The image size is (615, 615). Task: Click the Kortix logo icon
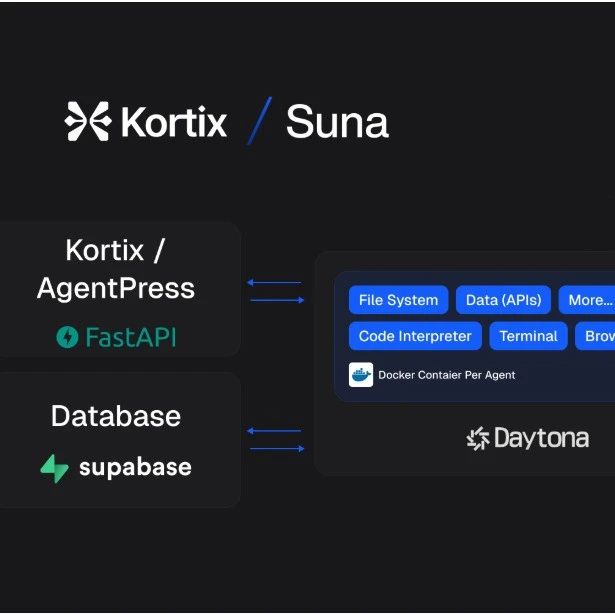click(87, 121)
